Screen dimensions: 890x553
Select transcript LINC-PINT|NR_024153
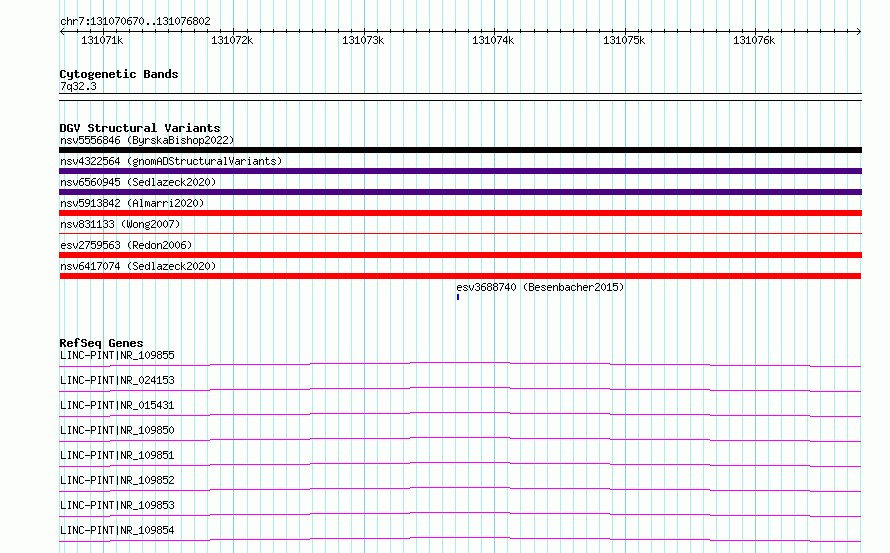click(x=117, y=380)
